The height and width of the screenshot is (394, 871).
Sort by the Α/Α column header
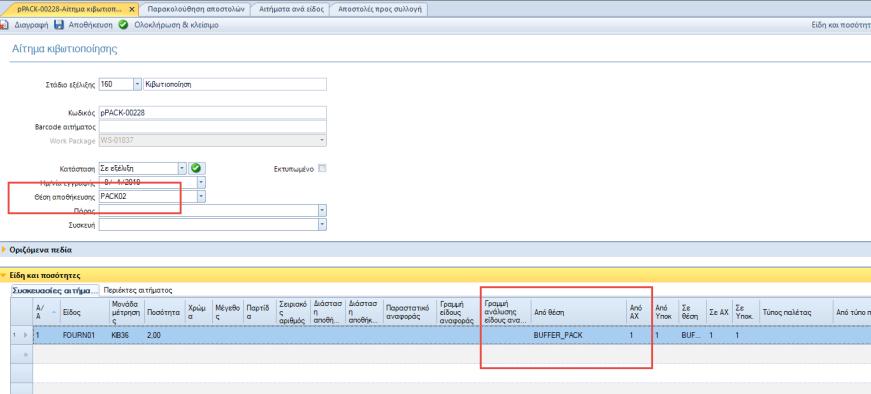click(x=46, y=312)
